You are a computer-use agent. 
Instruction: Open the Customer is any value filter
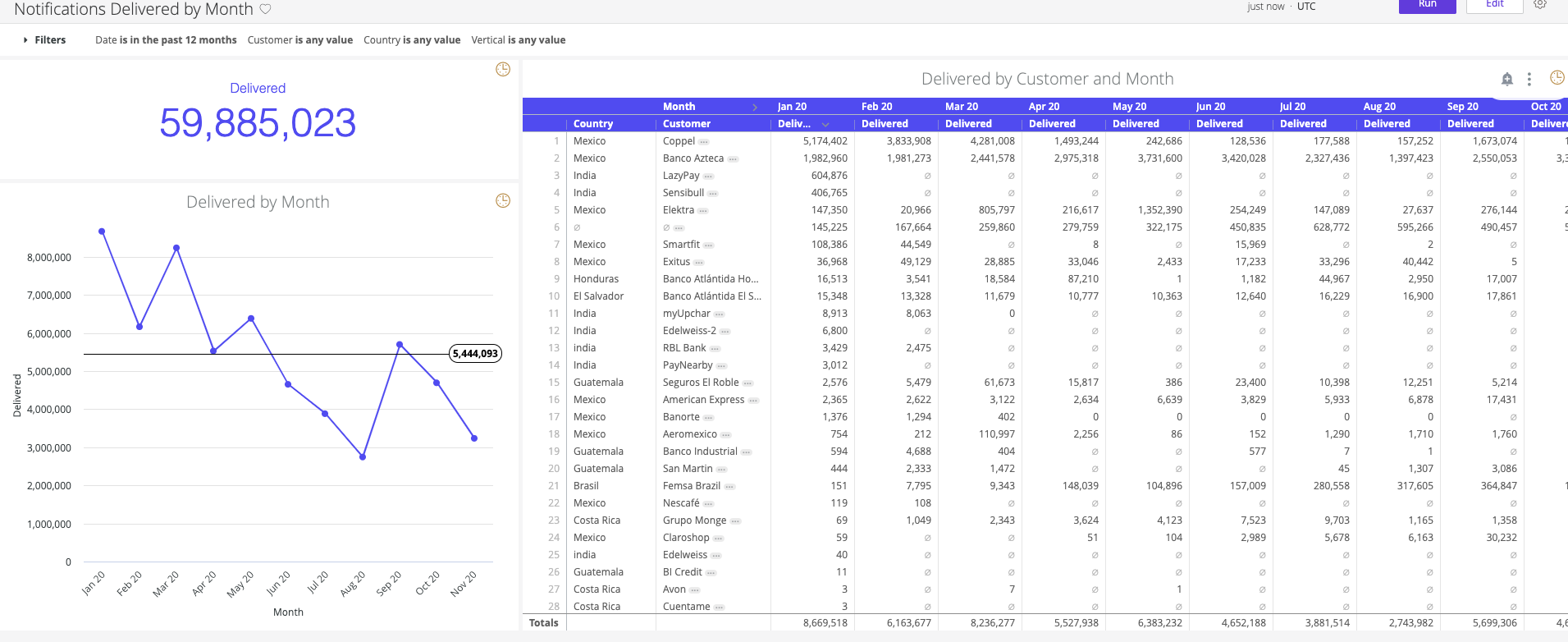pyautogui.click(x=300, y=39)
